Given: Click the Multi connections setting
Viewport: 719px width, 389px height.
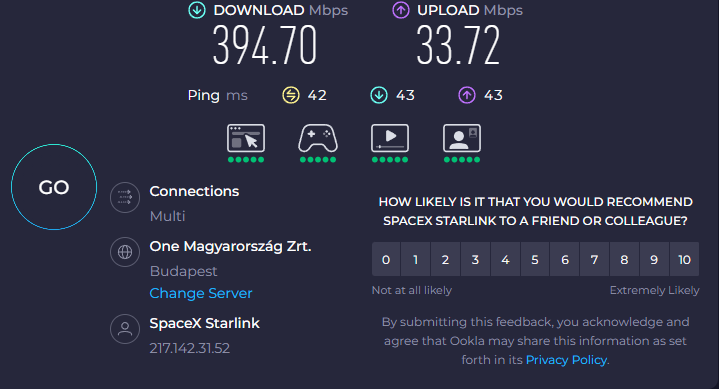Looking at the screenshot, I should click(x=167, y=216).
